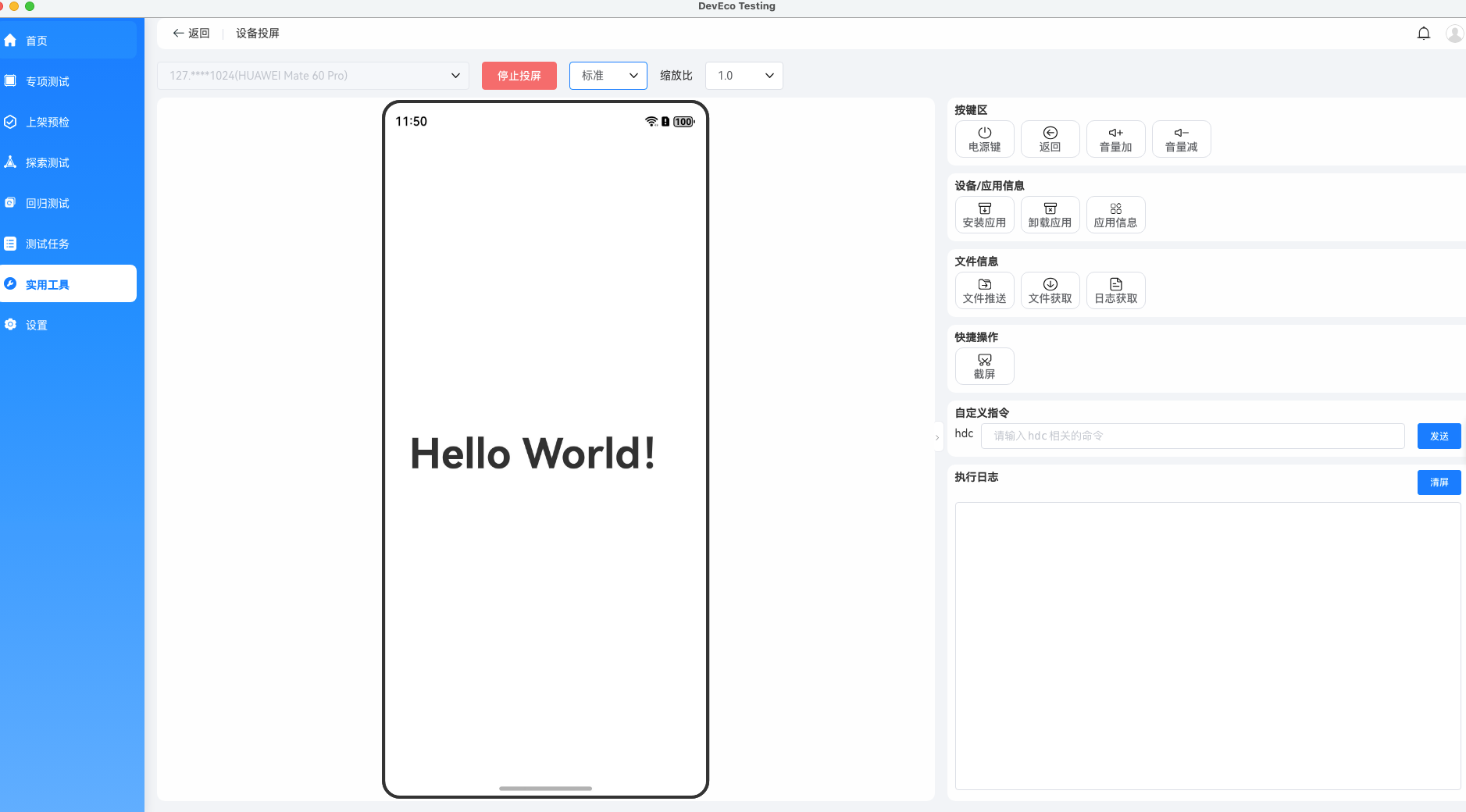Open 测试任务 list
This screenshot has height=812, width=1466.
(x=68, y=244)
